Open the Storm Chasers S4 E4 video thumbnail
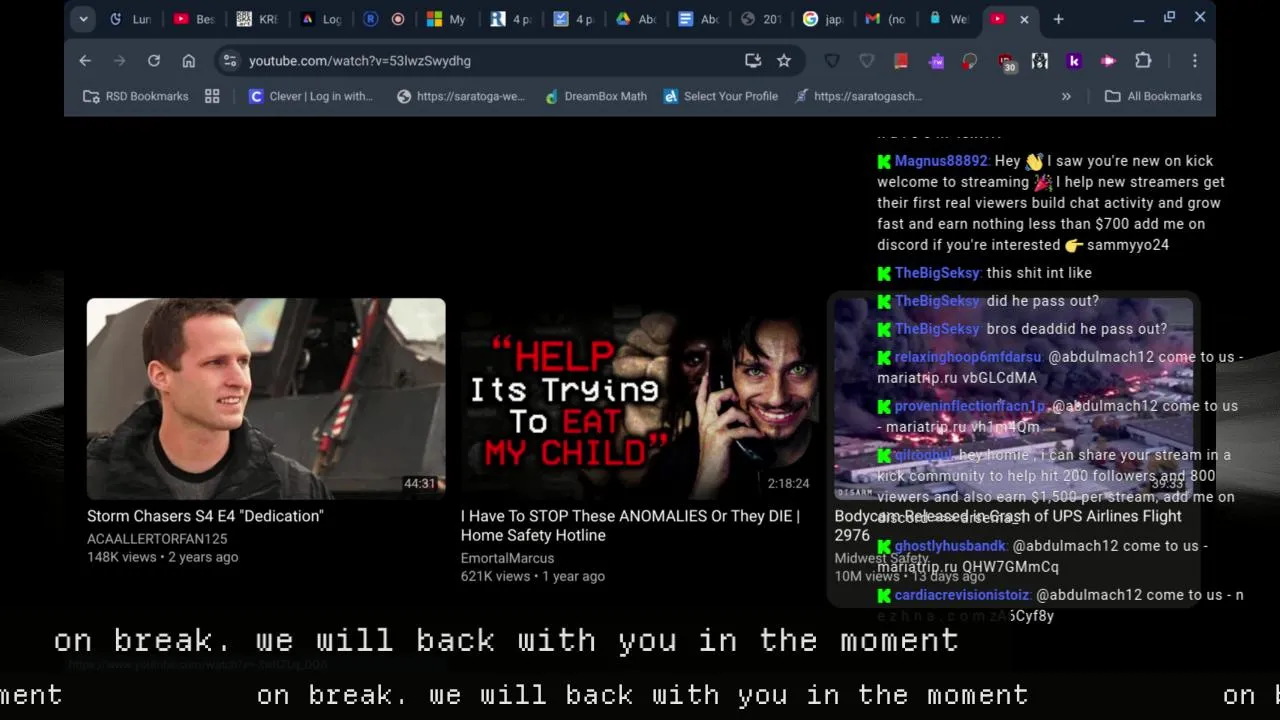This screenshot has height=720, width=1280. (x=266, y=398)
